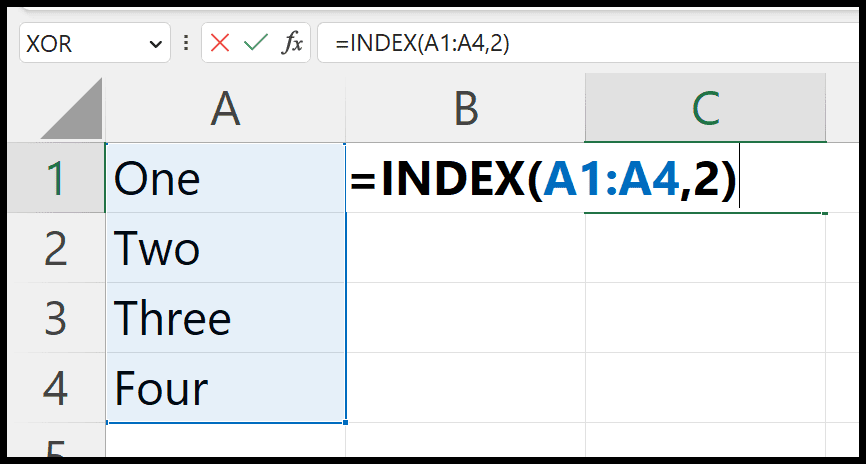
Task: Select row 1 header
Action: coord(56,178)
